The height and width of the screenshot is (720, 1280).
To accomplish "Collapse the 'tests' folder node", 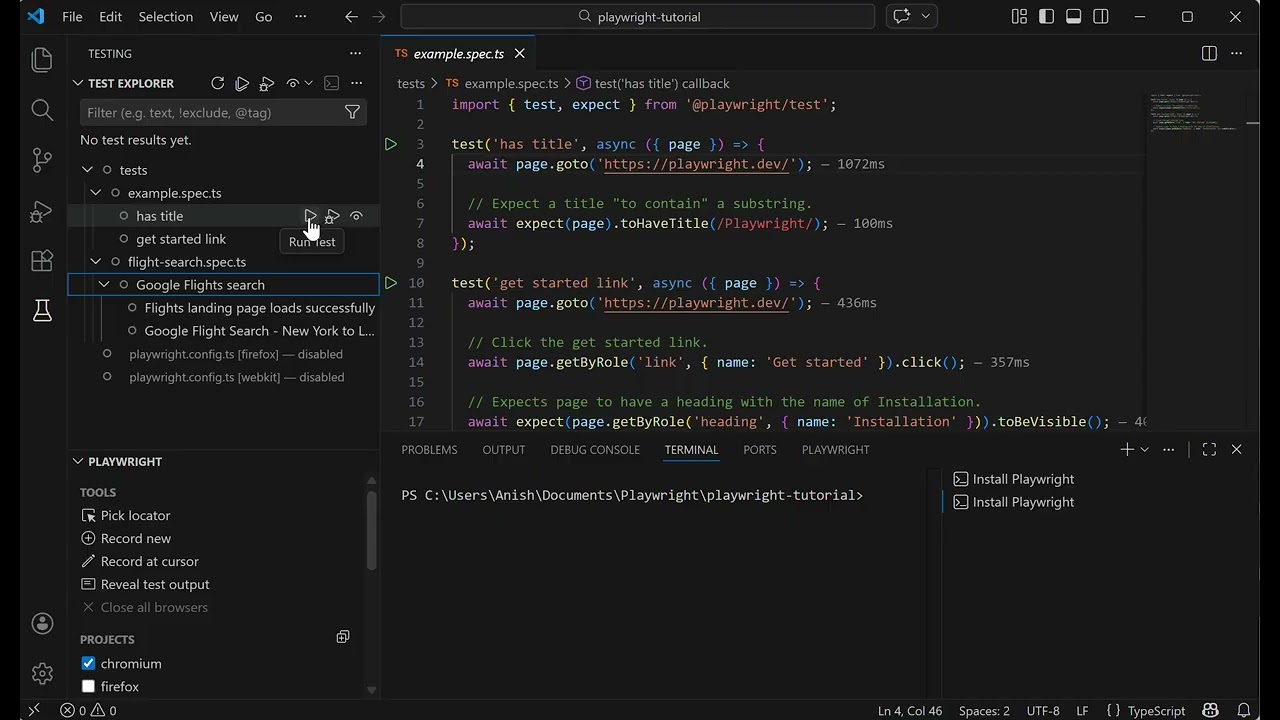I will 88,170.
